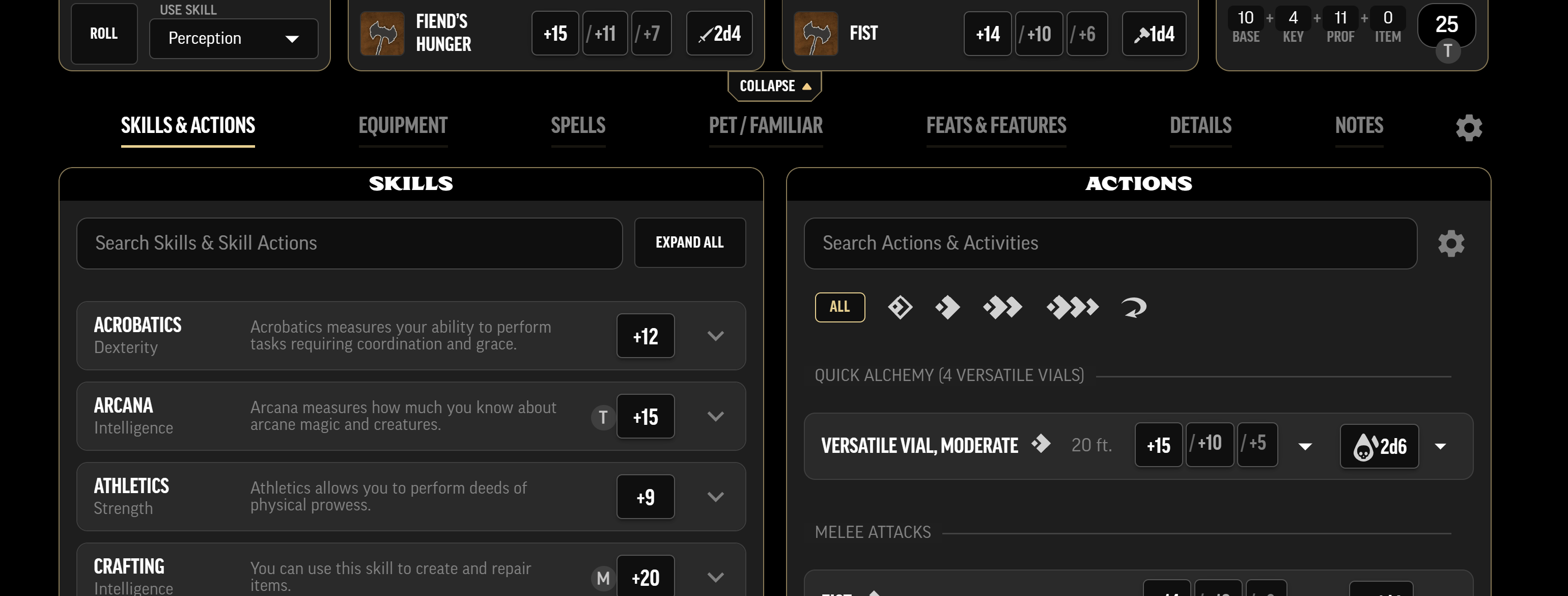Switch to the Equipment tab
Viewport: 1568px width, 596px height.
pyautogui.click(x=403, y=126)
